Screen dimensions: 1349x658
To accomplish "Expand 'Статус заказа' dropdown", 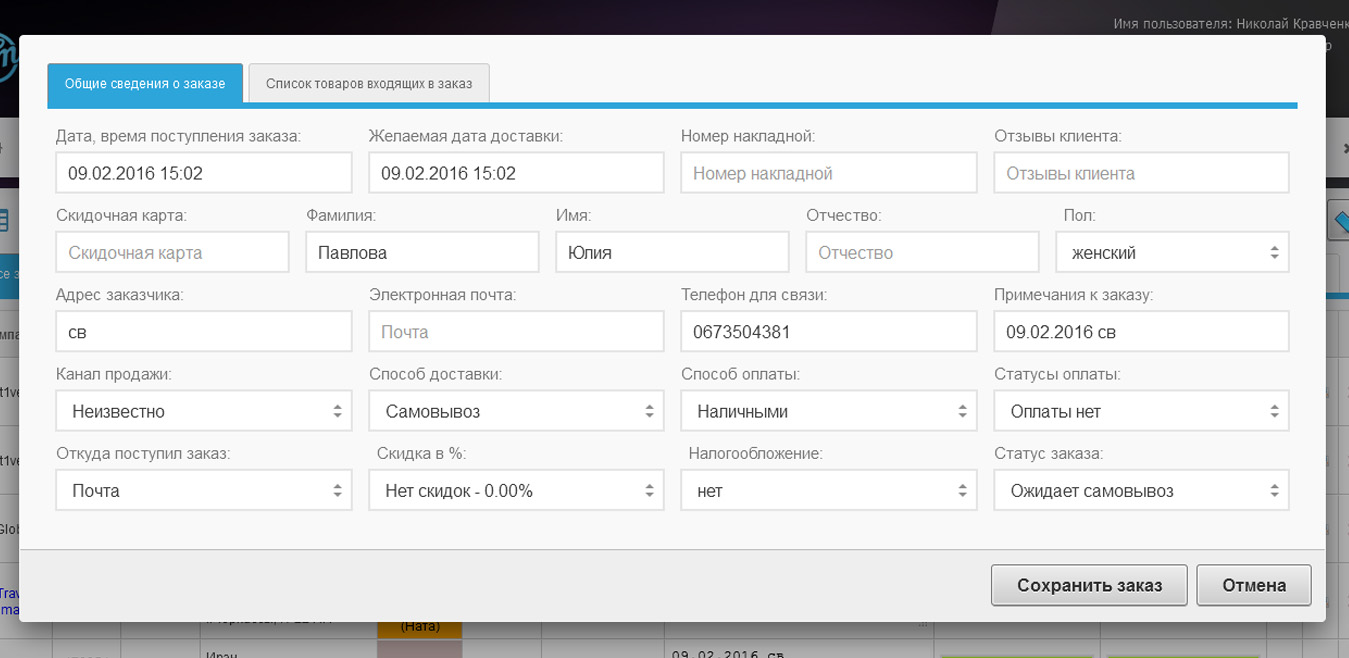I will click(x=1141, y=491).
